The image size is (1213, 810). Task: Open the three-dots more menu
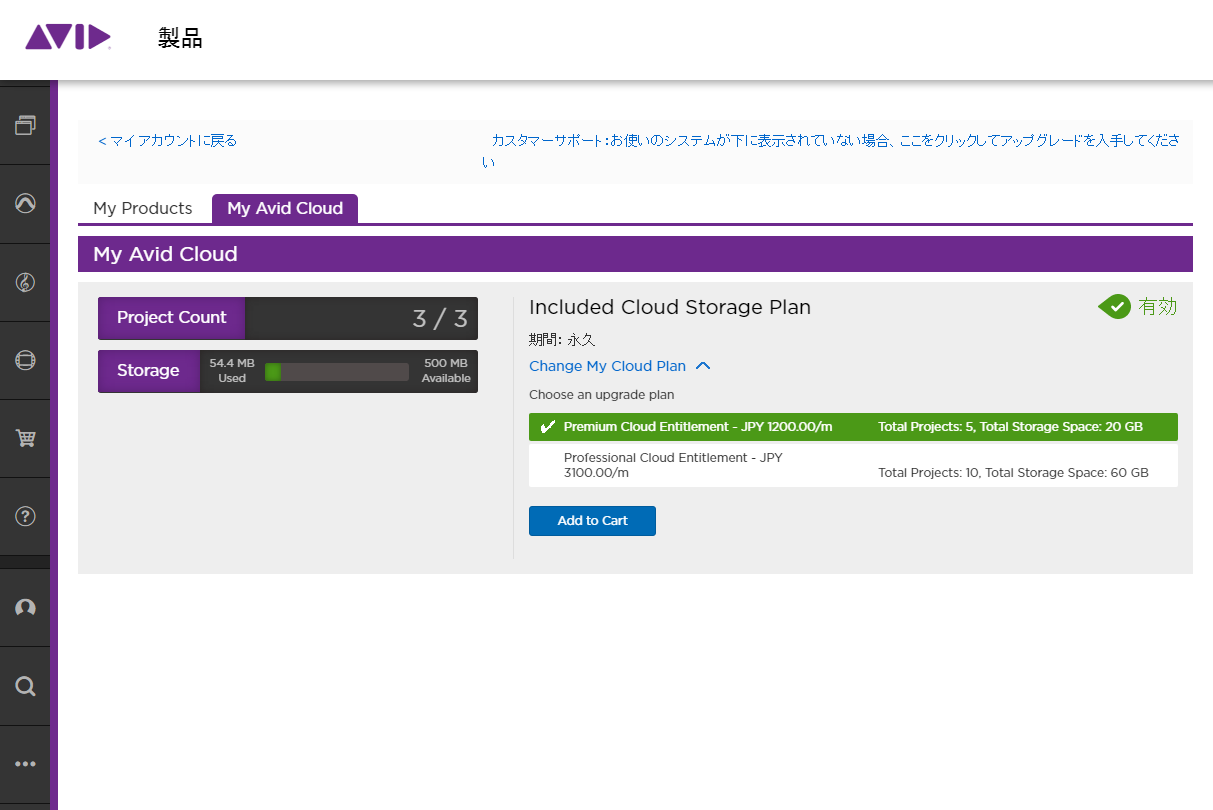26,764
